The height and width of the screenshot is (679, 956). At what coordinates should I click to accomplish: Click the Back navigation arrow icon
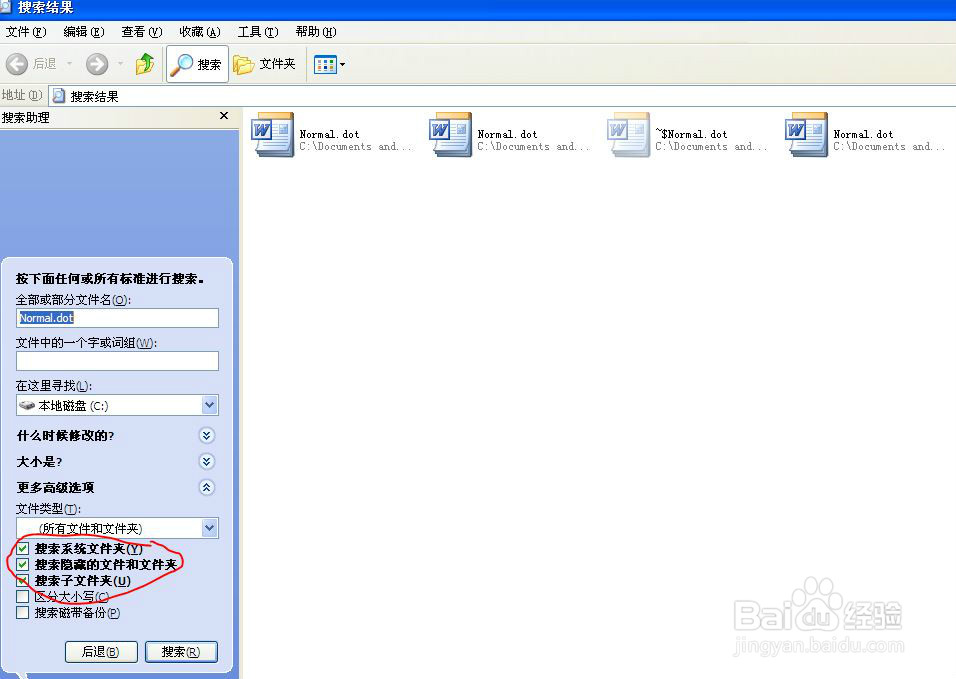pyautogui.click(x=17, y=64)
